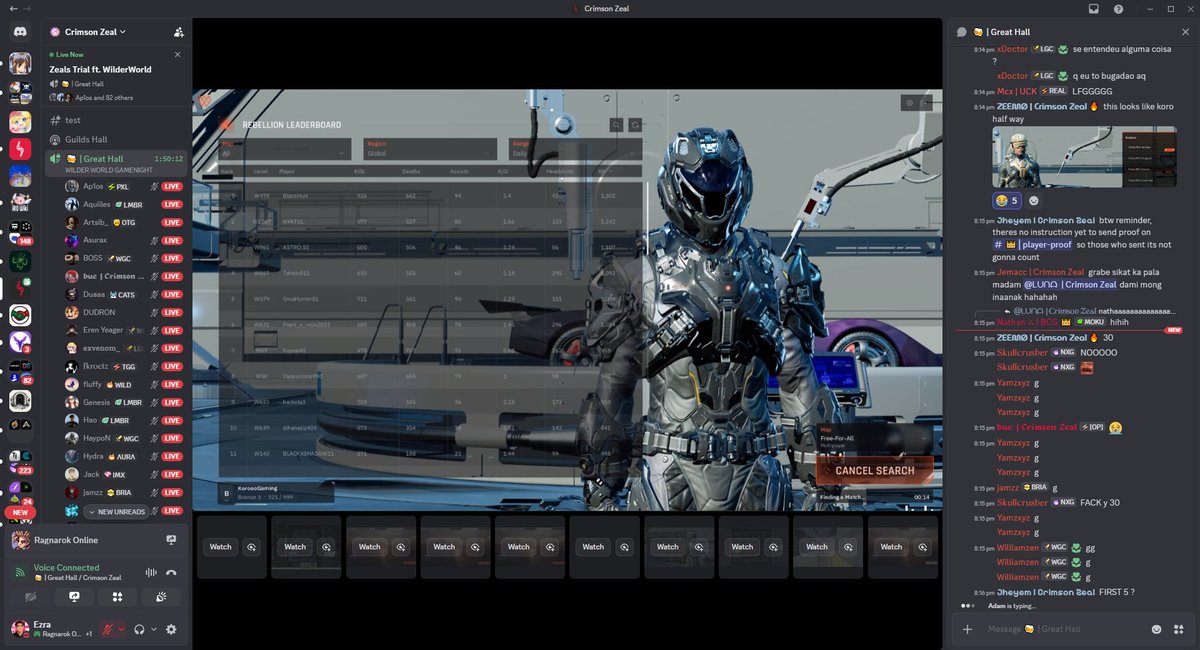The width and height of the screenshot is (1200, 650).
Task: Close the Great Hall chat panel
Action: click(x=1185, y=32)
